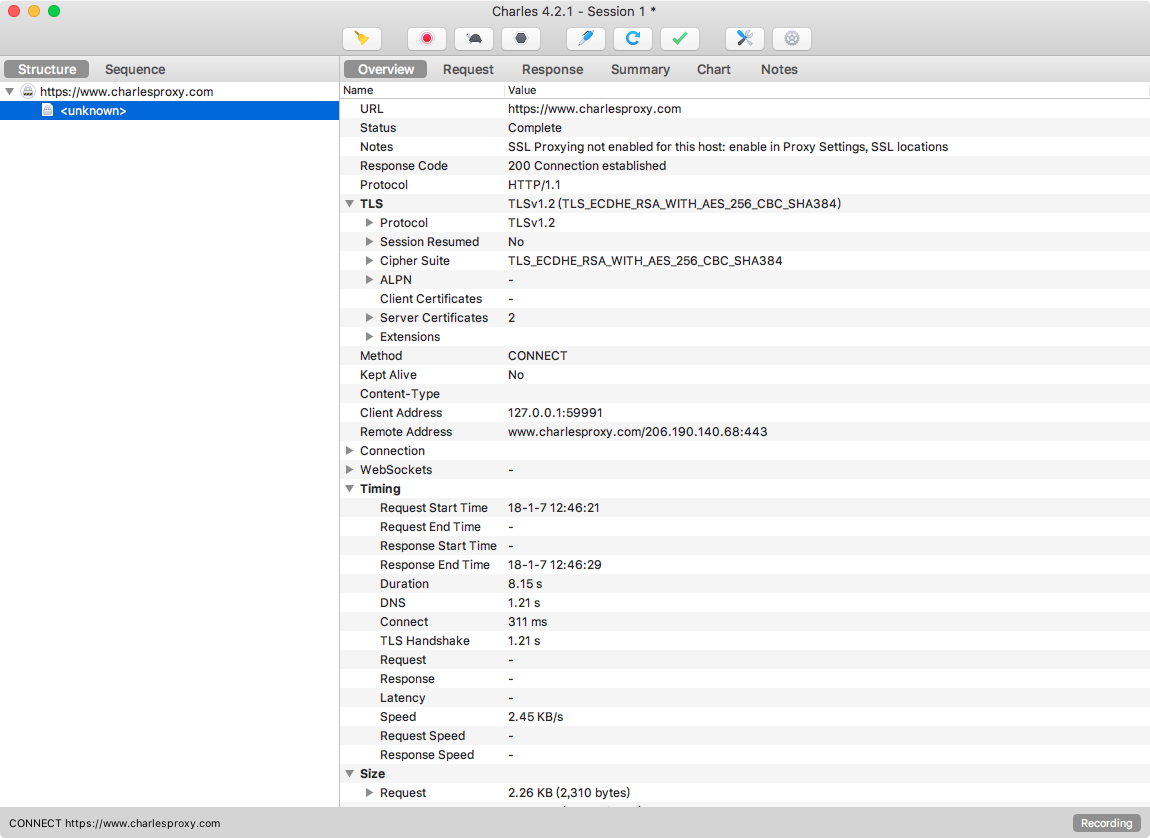Click the status bar CONNECT https://www.charlesproxy.com text
Screen dimensions: 1150x838
[114, 823]
